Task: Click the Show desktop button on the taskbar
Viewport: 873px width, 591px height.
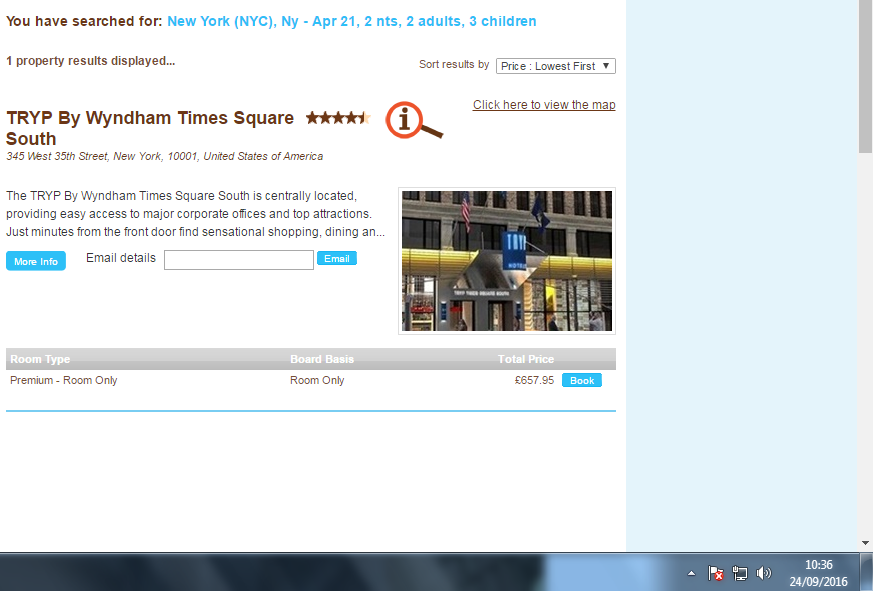Action: click(866, 572)
